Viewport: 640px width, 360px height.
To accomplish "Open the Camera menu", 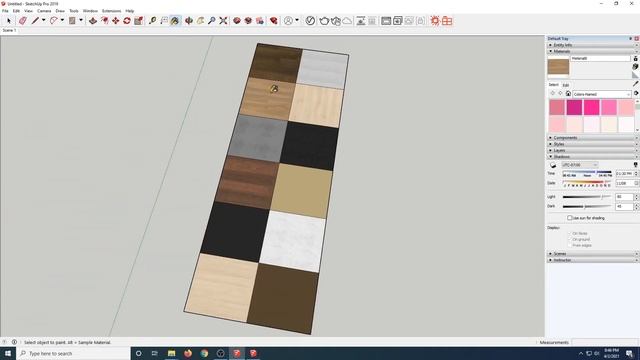I will click(x=44, y=11).
